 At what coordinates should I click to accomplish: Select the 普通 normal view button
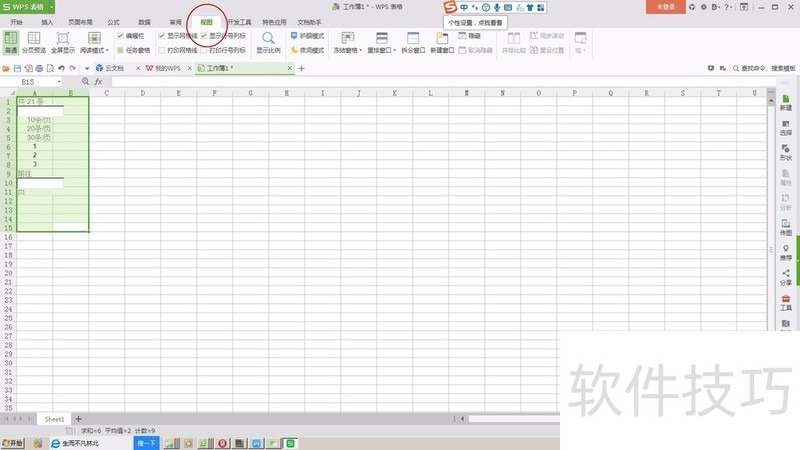click(11, 42)
